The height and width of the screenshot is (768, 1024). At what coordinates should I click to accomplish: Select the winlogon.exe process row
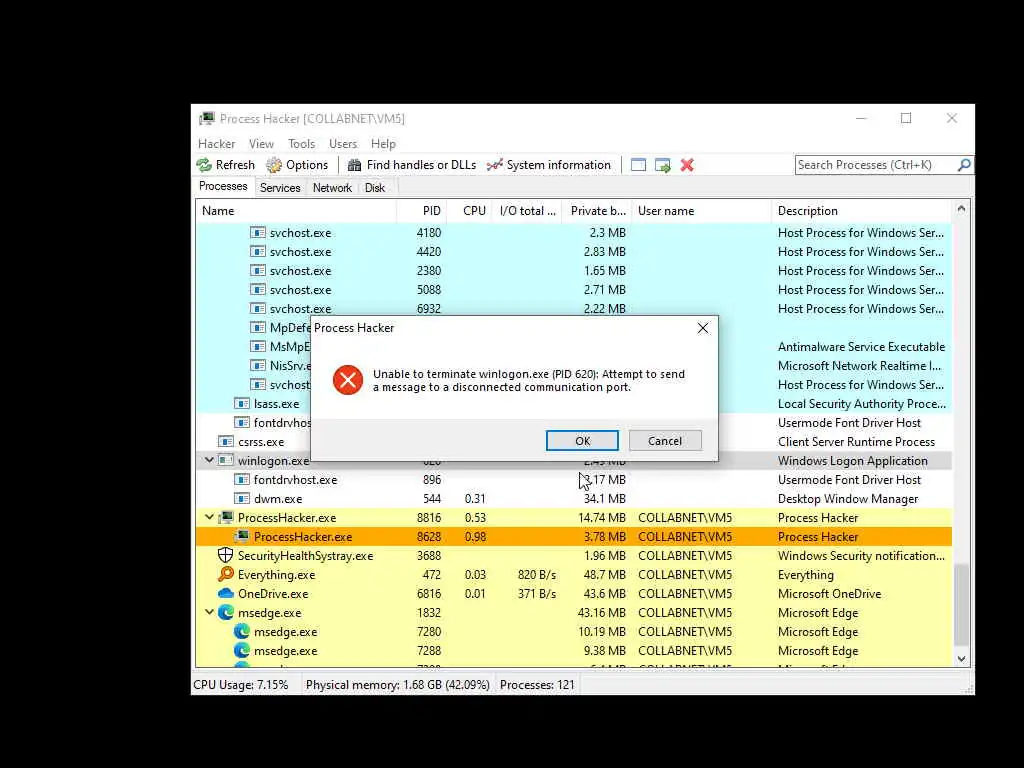coord(573,460)
